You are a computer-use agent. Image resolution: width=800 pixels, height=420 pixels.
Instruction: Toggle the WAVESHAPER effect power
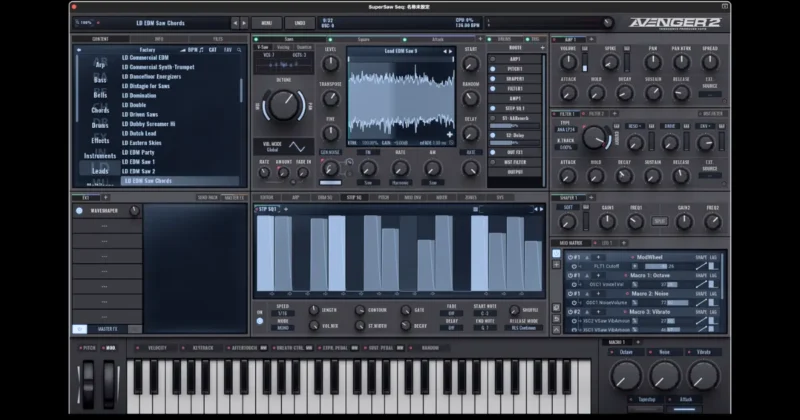point(79,210)
